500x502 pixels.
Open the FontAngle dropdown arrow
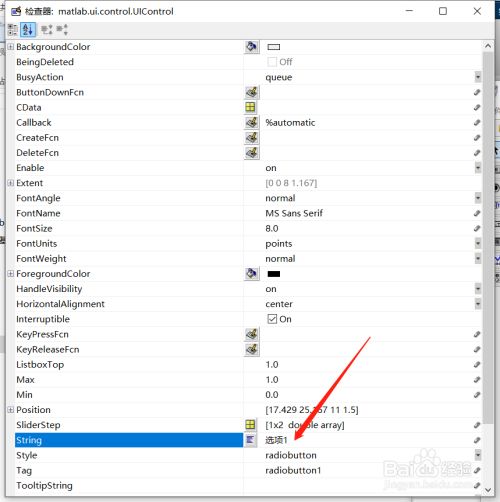point(478,198)
